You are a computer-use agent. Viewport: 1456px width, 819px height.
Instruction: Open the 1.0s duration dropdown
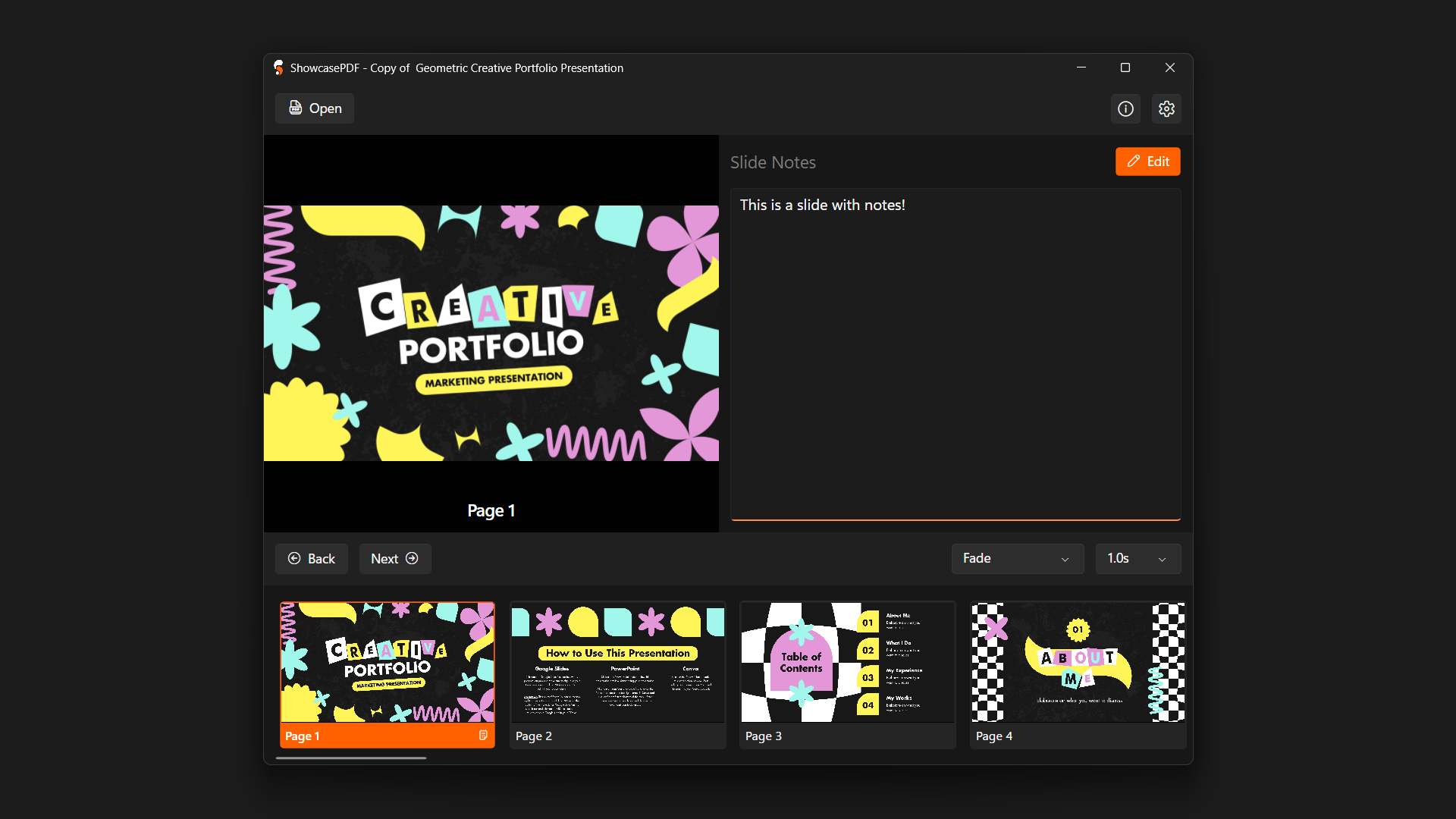point(1137,559)
